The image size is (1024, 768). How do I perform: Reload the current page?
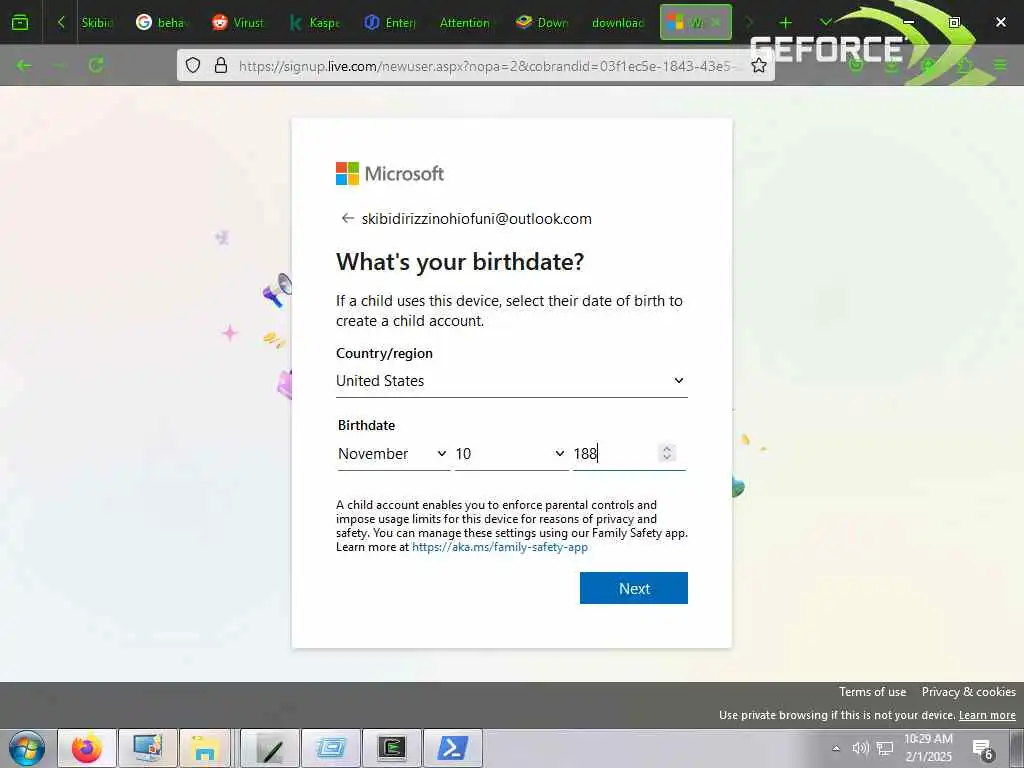pos(96,65)
